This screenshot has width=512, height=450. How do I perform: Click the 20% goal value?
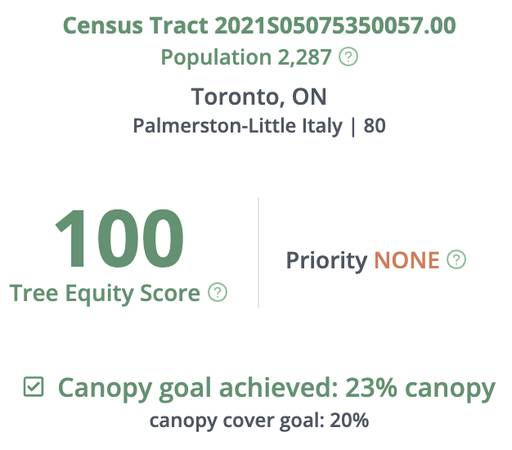pos(350,420)
